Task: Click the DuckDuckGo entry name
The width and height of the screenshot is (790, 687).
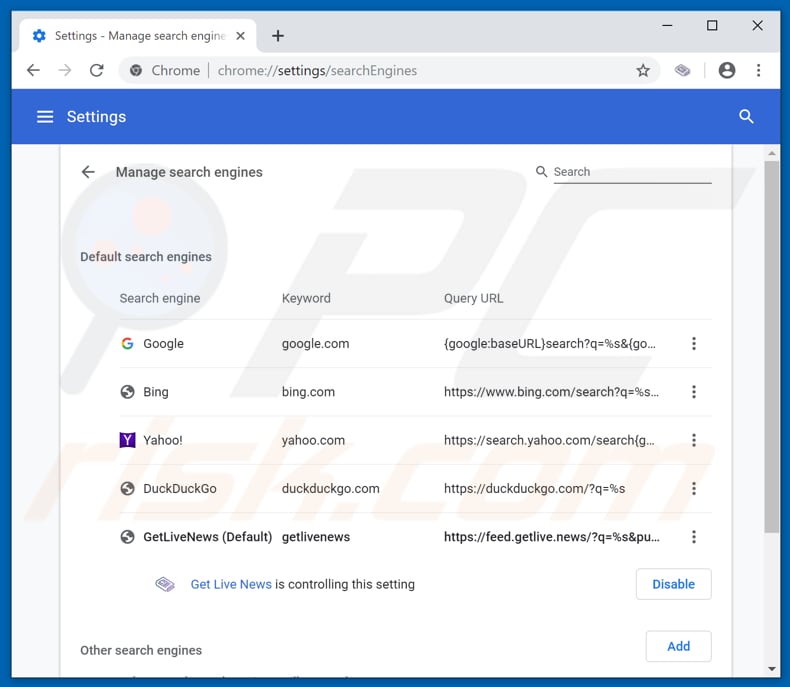Action: [x=180, y=489]
